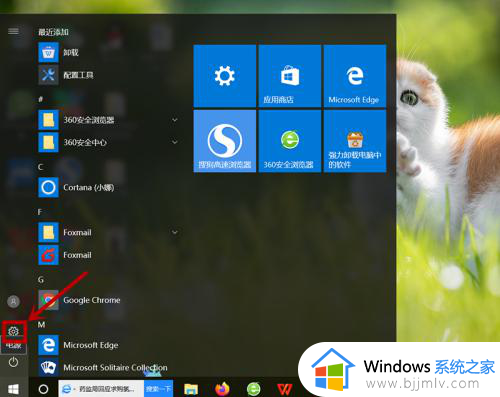Open File Explorer from the taskbar
The image size is (500, 397).
point(191,389)
